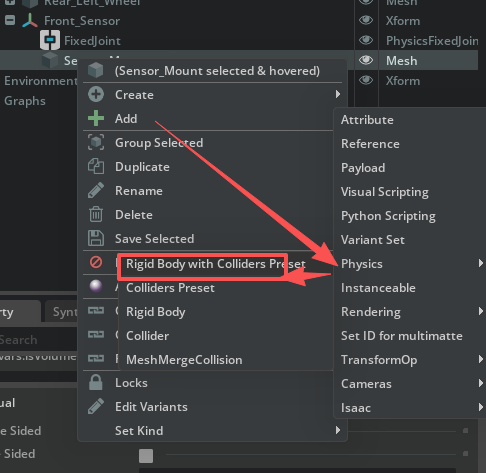Click the Create plus-circle icon
The height and width of the screenshot is (473, 486).
pos(96,95)
